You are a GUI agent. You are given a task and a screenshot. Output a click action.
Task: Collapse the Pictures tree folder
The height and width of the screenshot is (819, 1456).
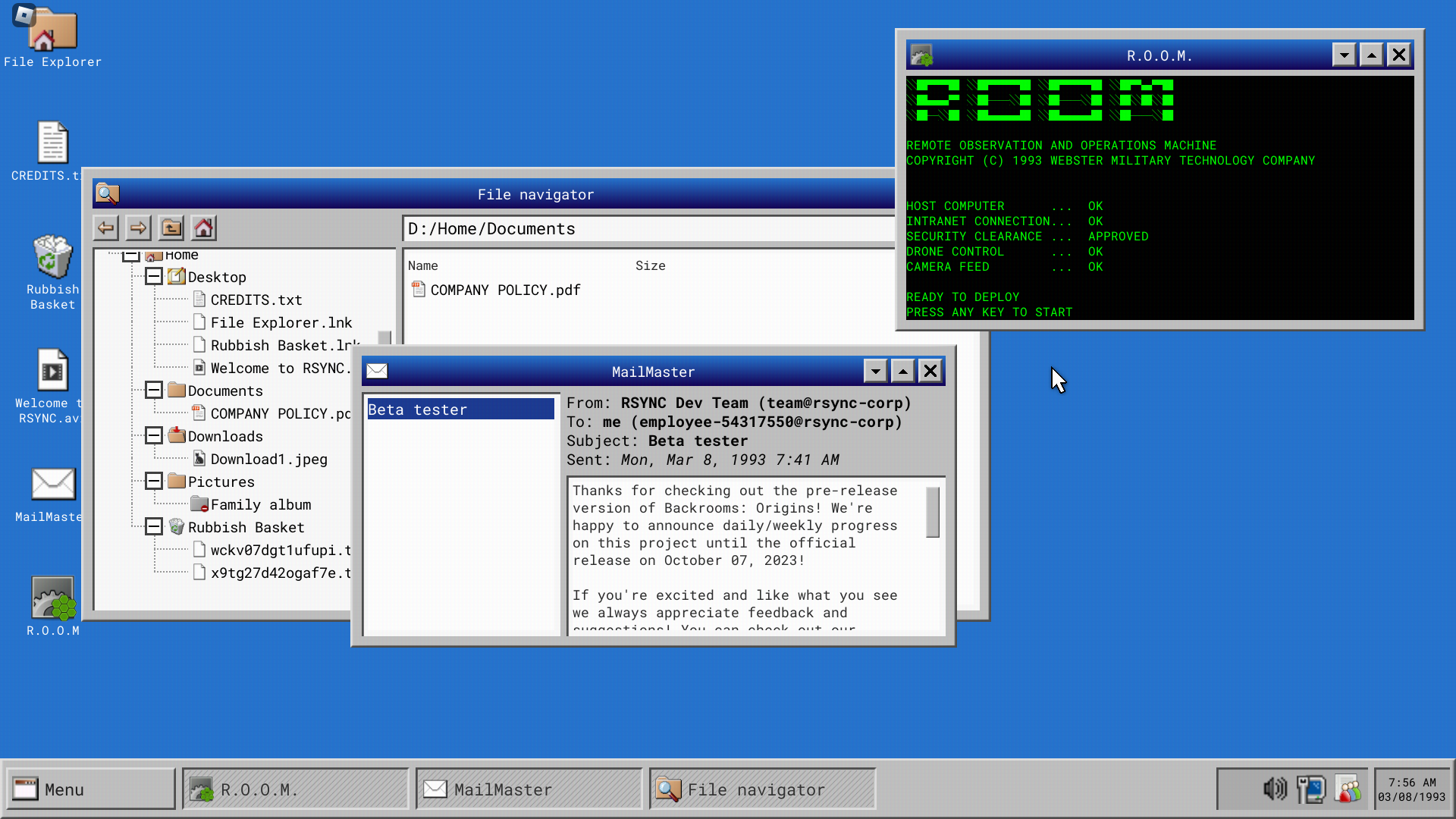tap(154, 482)
